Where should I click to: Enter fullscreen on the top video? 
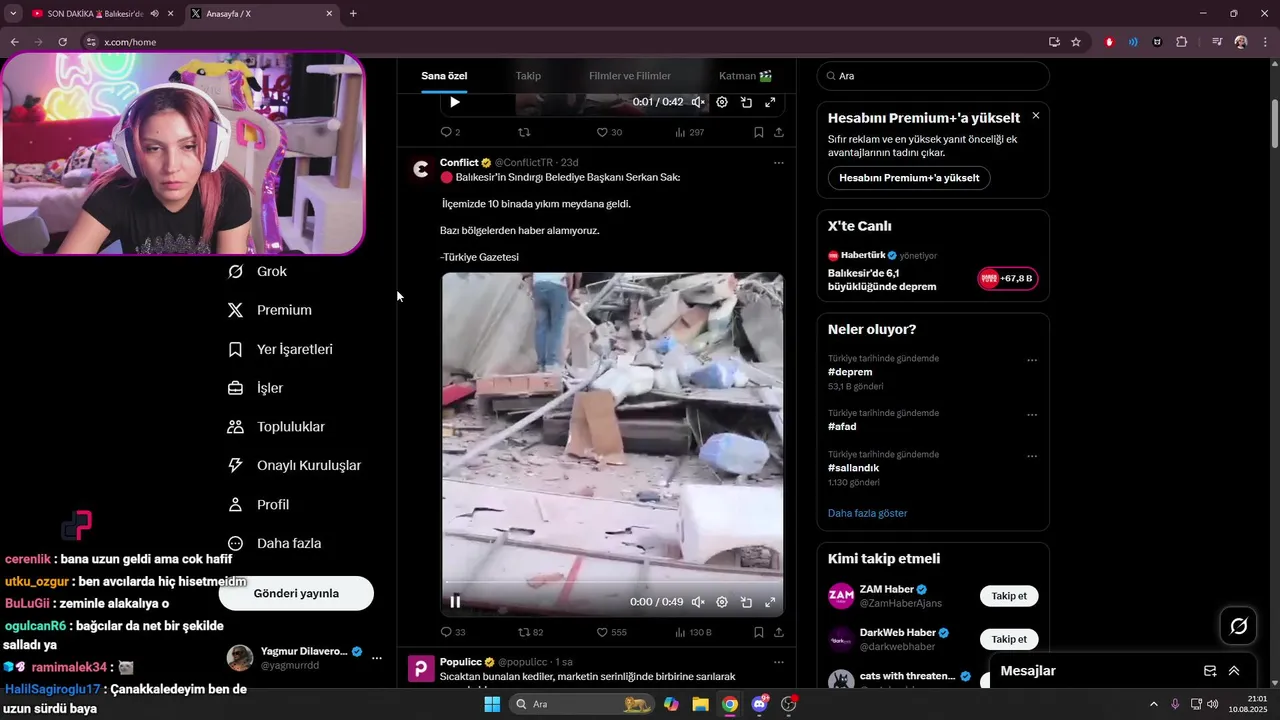[770, 102]
